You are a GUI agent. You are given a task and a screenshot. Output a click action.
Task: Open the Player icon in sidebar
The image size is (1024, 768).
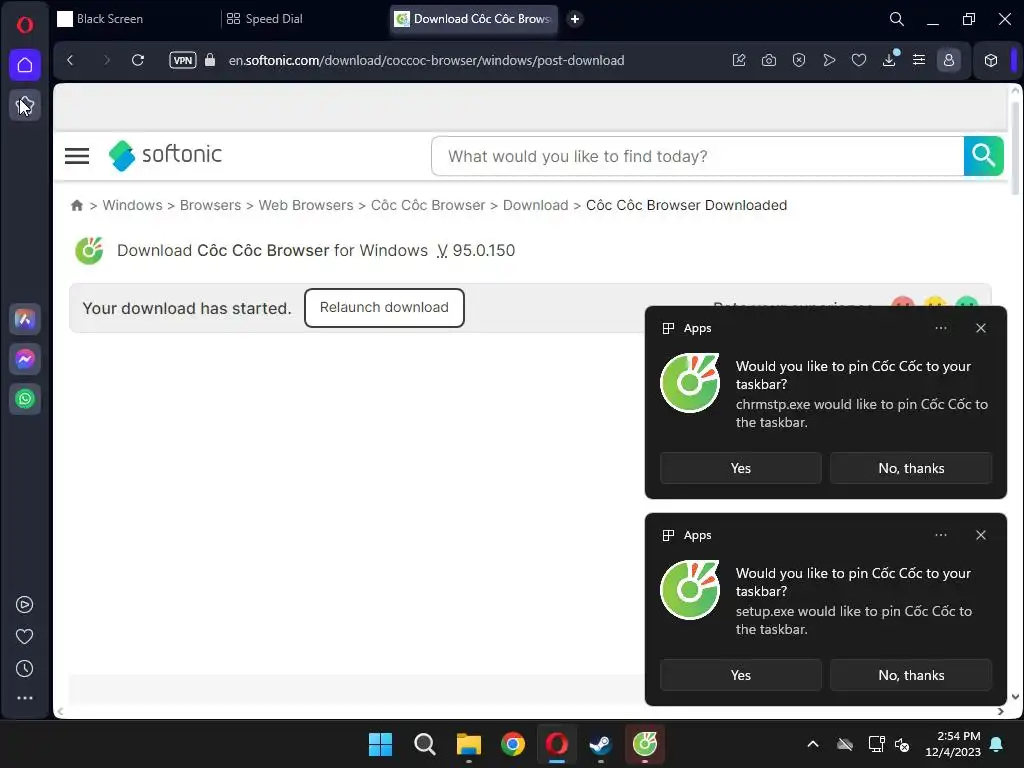[x=25, y=605]
